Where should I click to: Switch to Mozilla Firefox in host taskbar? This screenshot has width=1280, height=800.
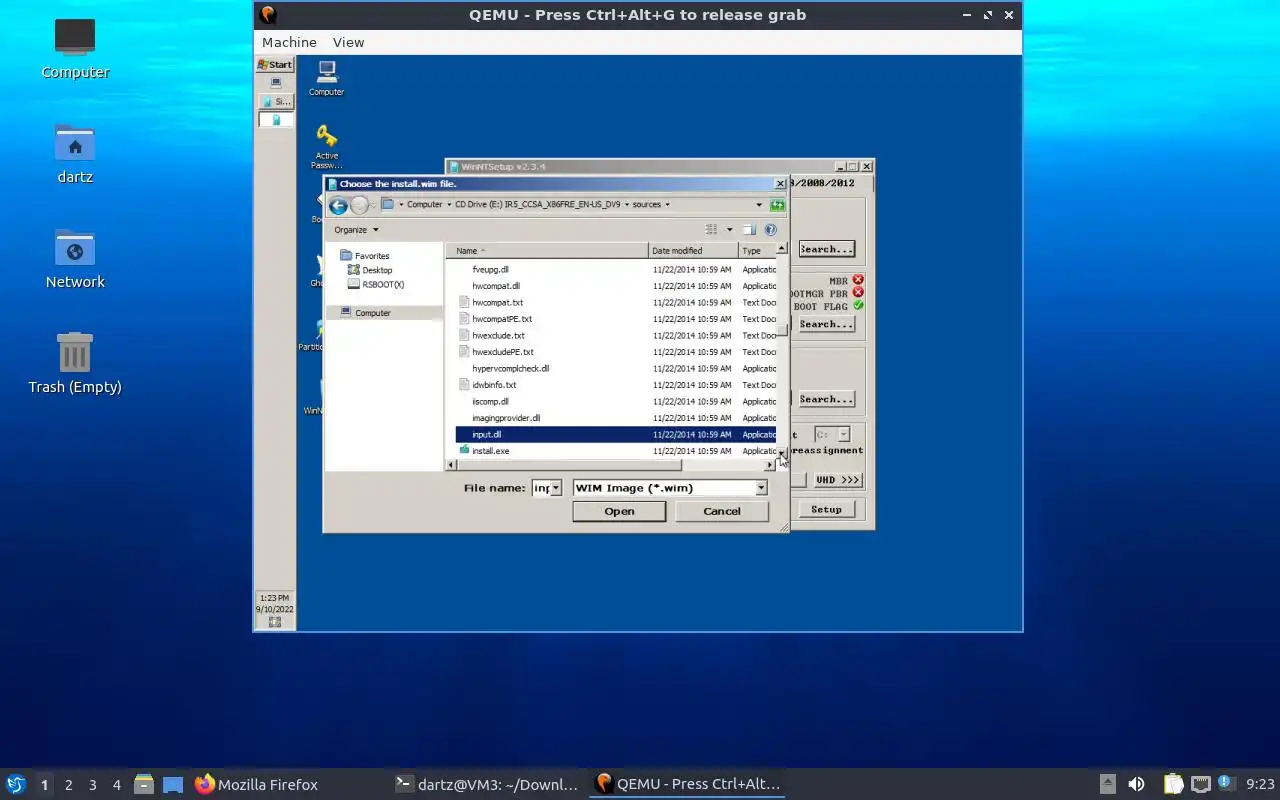pos(256,784)
